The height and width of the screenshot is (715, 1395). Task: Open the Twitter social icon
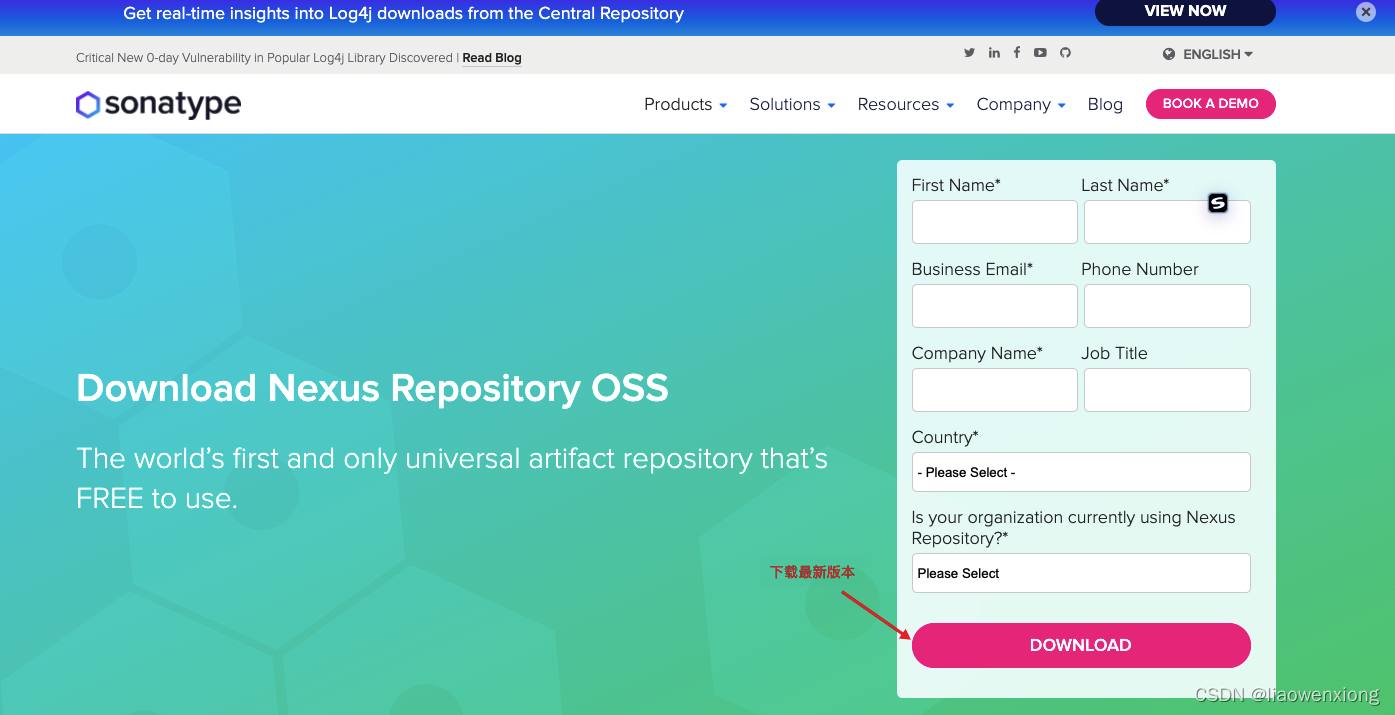click(x=969, y=53)
